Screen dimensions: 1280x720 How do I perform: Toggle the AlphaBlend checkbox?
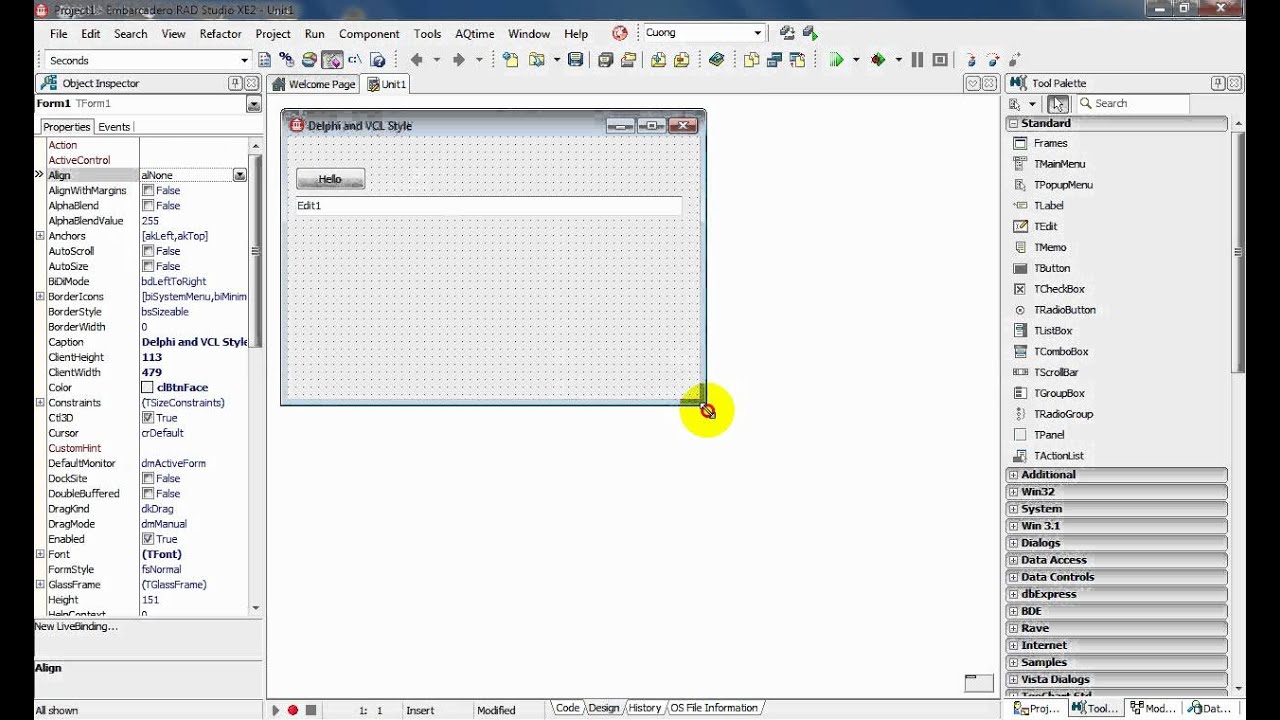(148, 205)
